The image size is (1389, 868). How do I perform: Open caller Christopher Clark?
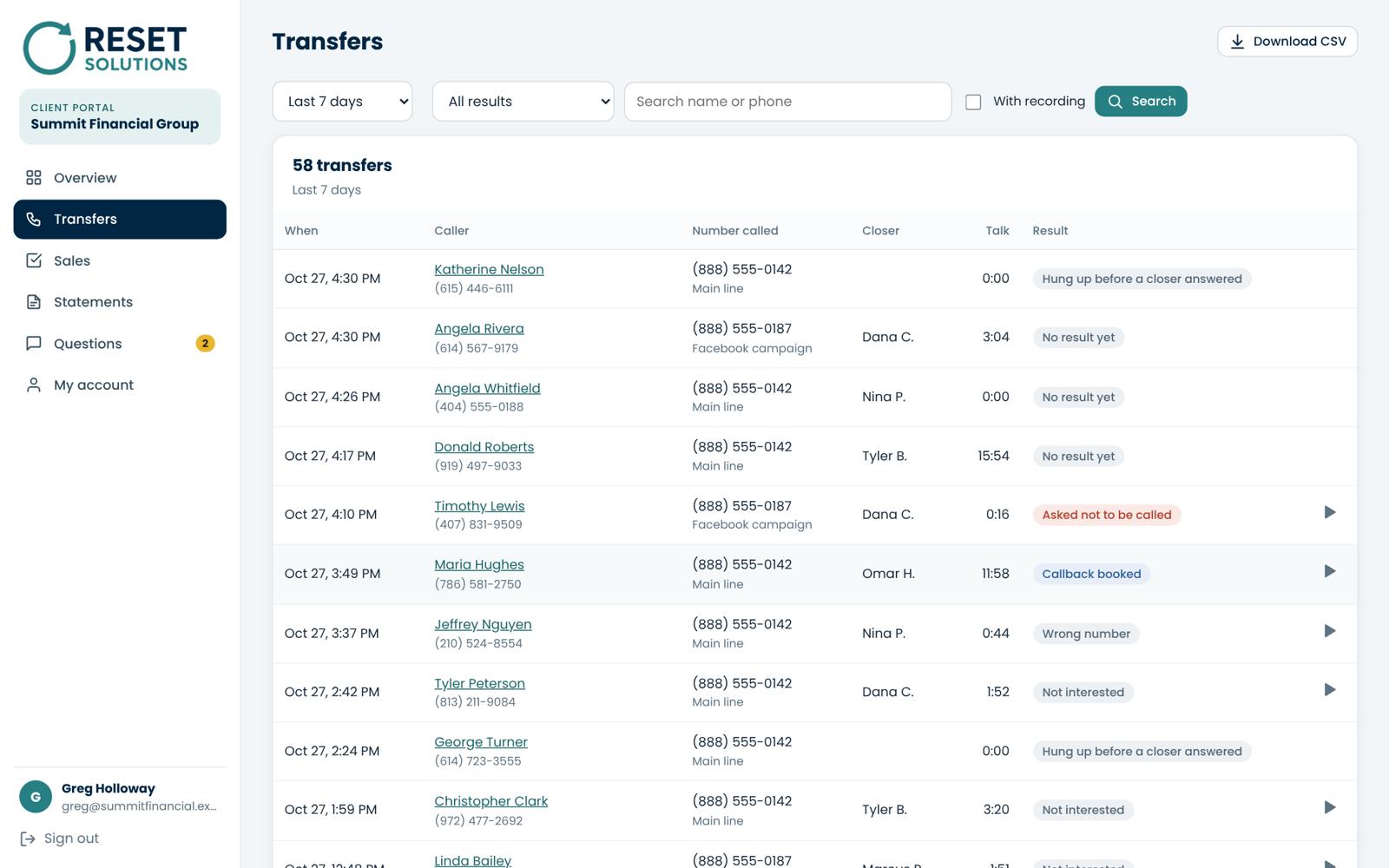tap(491, 801)
